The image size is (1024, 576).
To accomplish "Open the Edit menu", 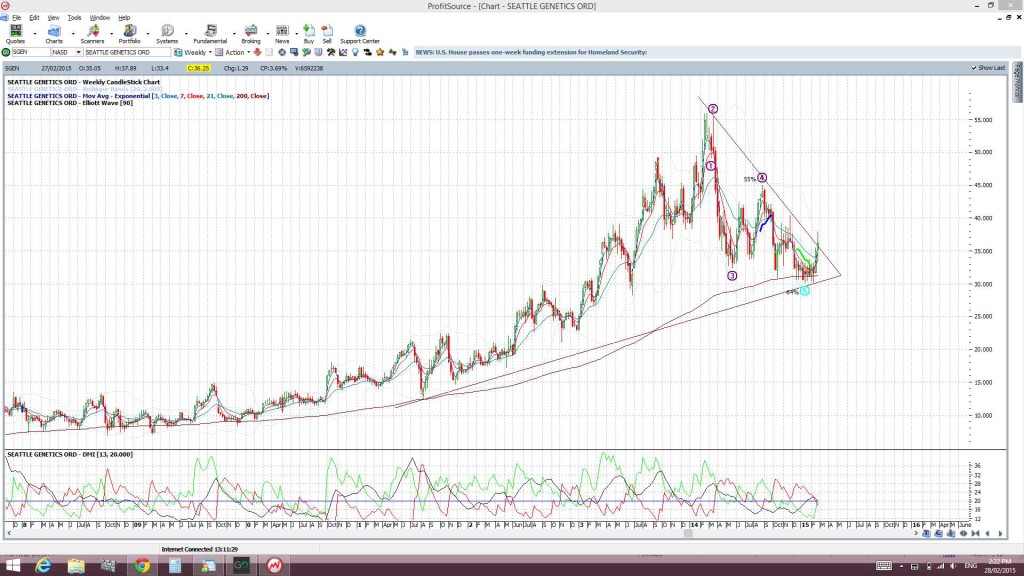I will pyautogui.click(x=34, y=18).
